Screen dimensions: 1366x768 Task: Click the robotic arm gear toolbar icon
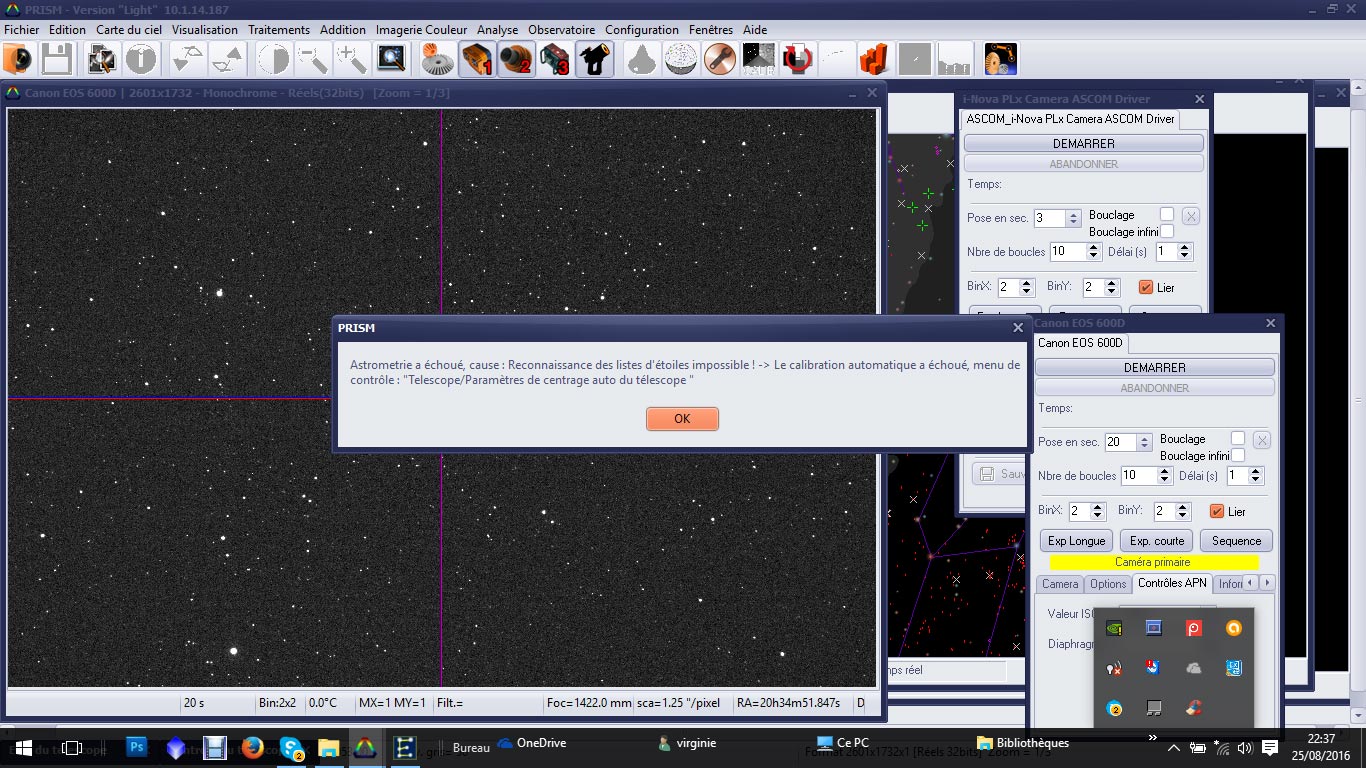click(x=1000, y=60)
